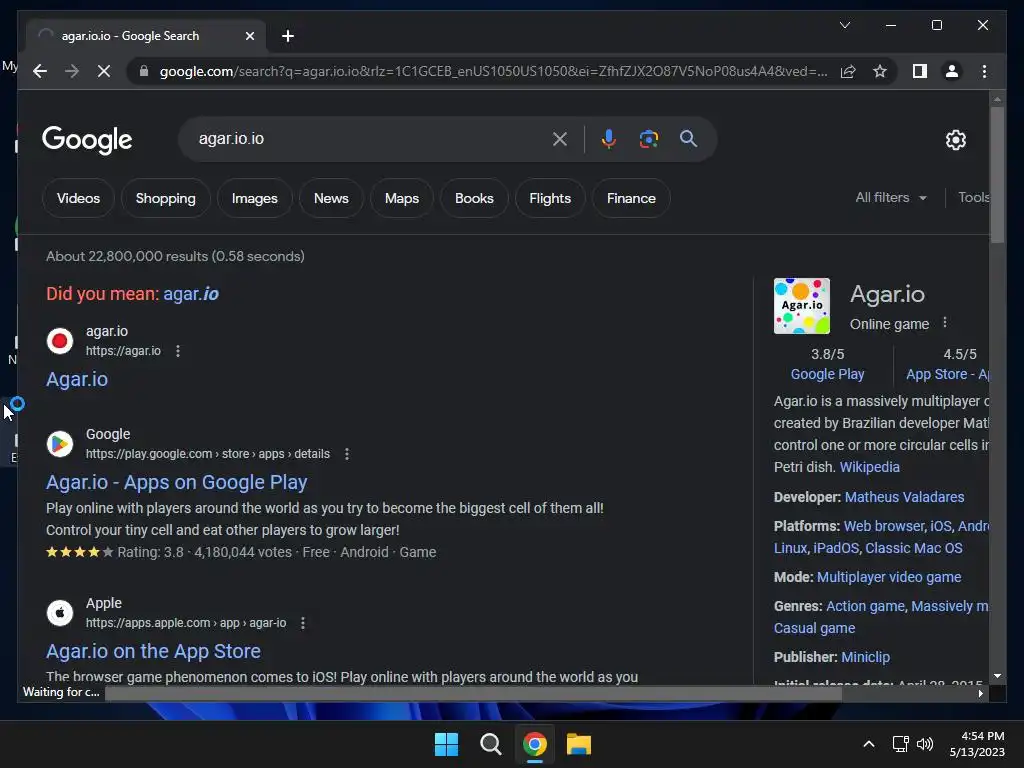Open the Wikipedia link
The image size is (1024, 768).
click(x=869, y=468)
